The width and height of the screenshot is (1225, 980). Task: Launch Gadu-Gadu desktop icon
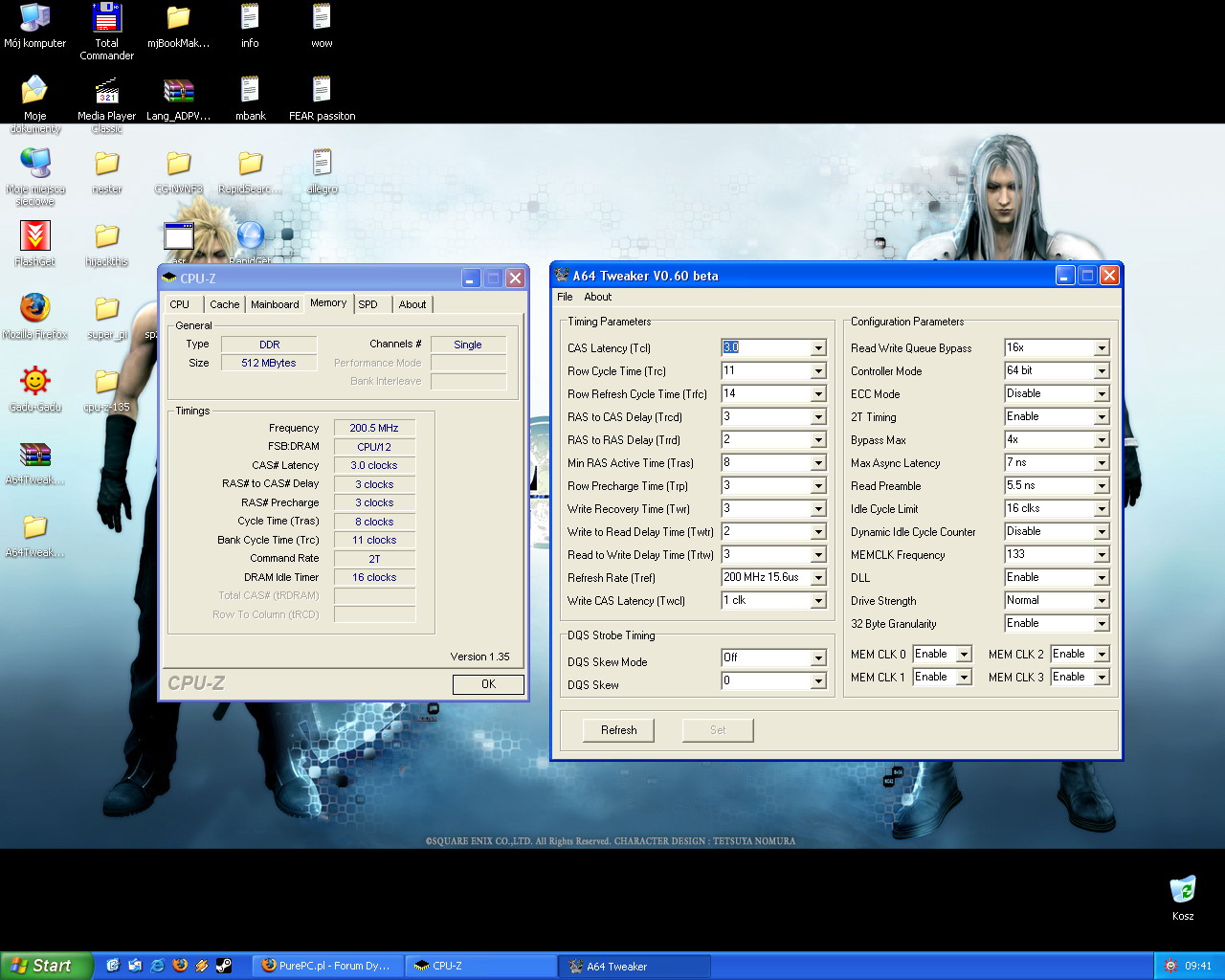click(x=35, y=389)
